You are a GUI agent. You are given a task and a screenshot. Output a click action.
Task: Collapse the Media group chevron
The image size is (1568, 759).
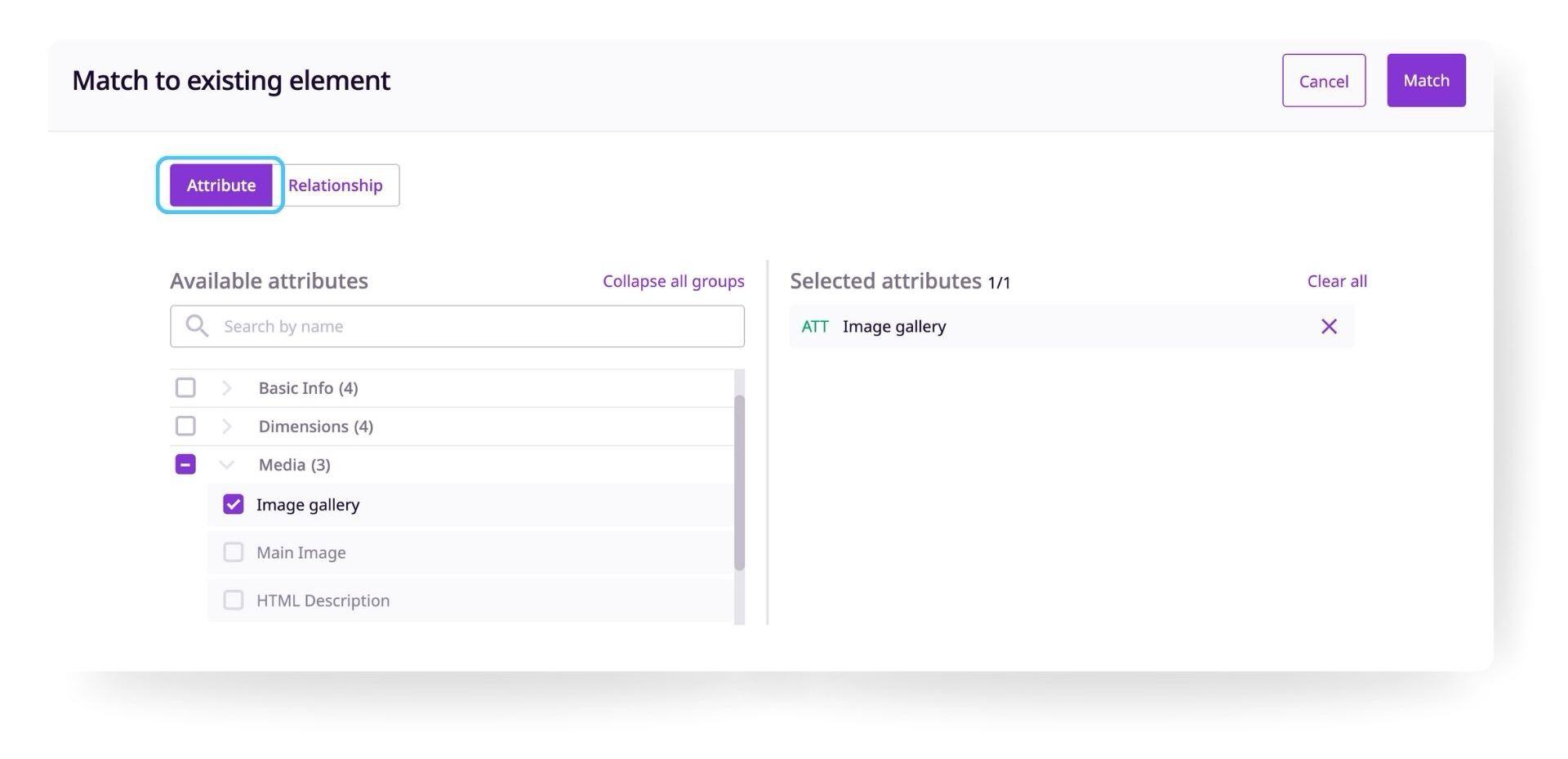(227, 465)
